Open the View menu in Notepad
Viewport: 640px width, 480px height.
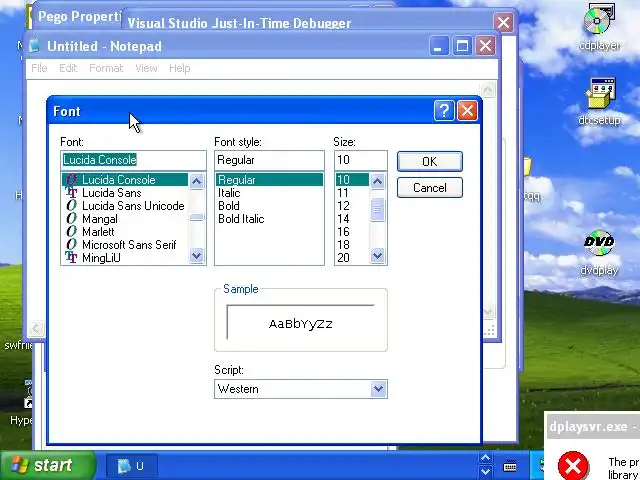(x=146, y=68)
